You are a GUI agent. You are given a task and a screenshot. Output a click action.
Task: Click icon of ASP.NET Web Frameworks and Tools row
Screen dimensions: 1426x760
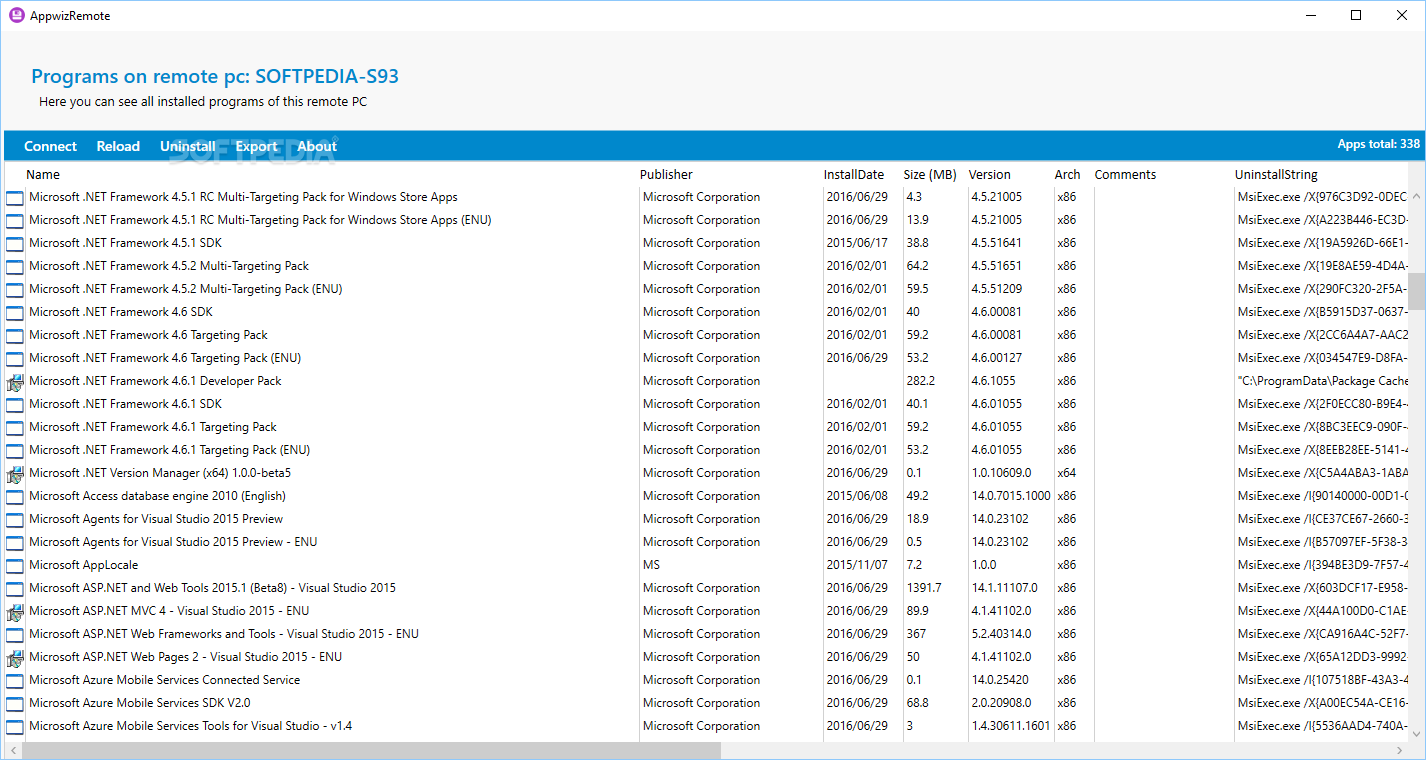coord(15,634)
